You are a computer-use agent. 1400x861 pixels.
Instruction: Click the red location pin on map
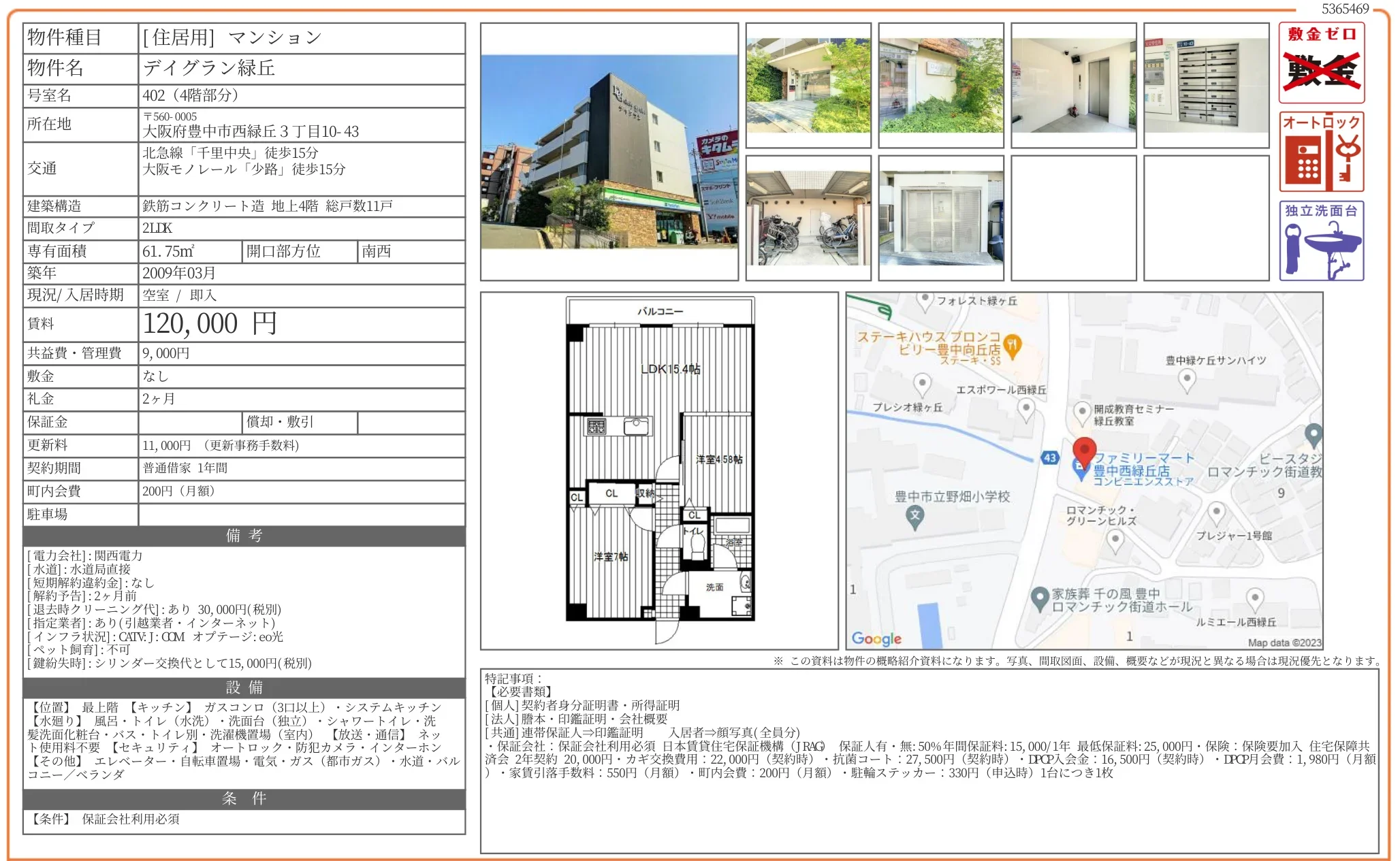[1084, 451]
